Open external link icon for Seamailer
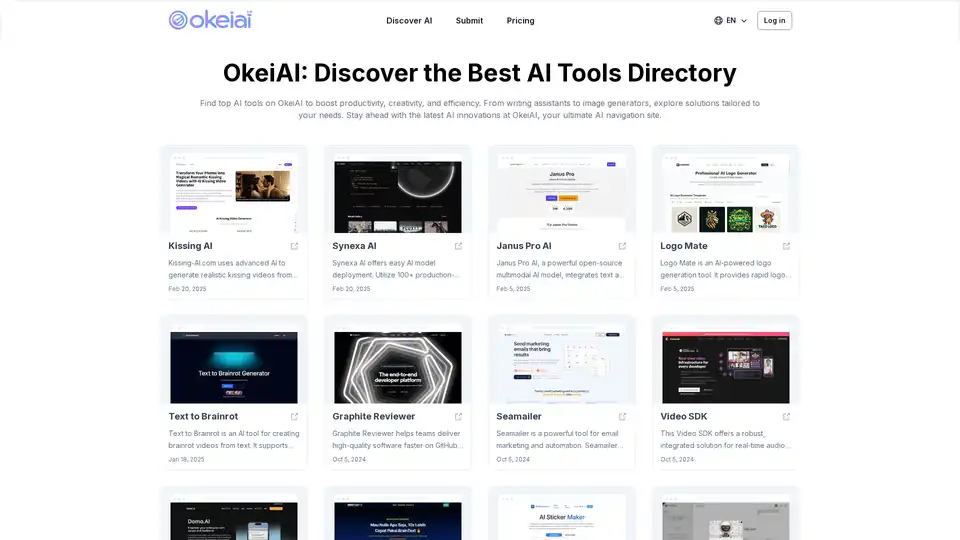The image size is (960, 540). (x=622, y=417)
